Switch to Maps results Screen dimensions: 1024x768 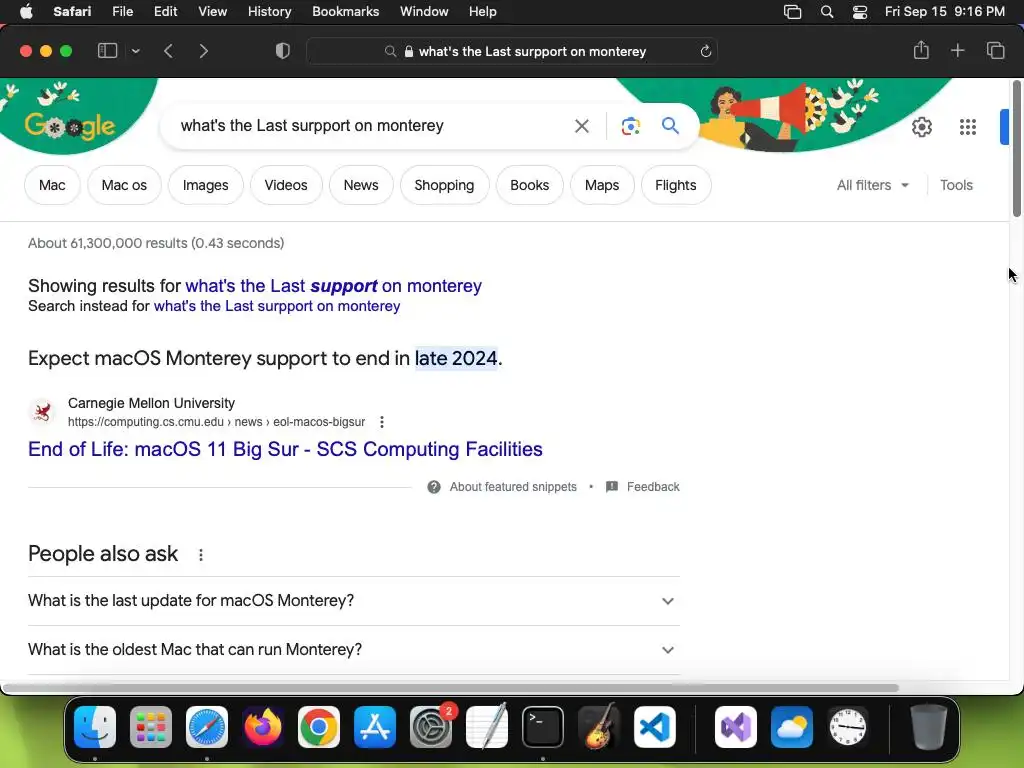pos(602,185)
